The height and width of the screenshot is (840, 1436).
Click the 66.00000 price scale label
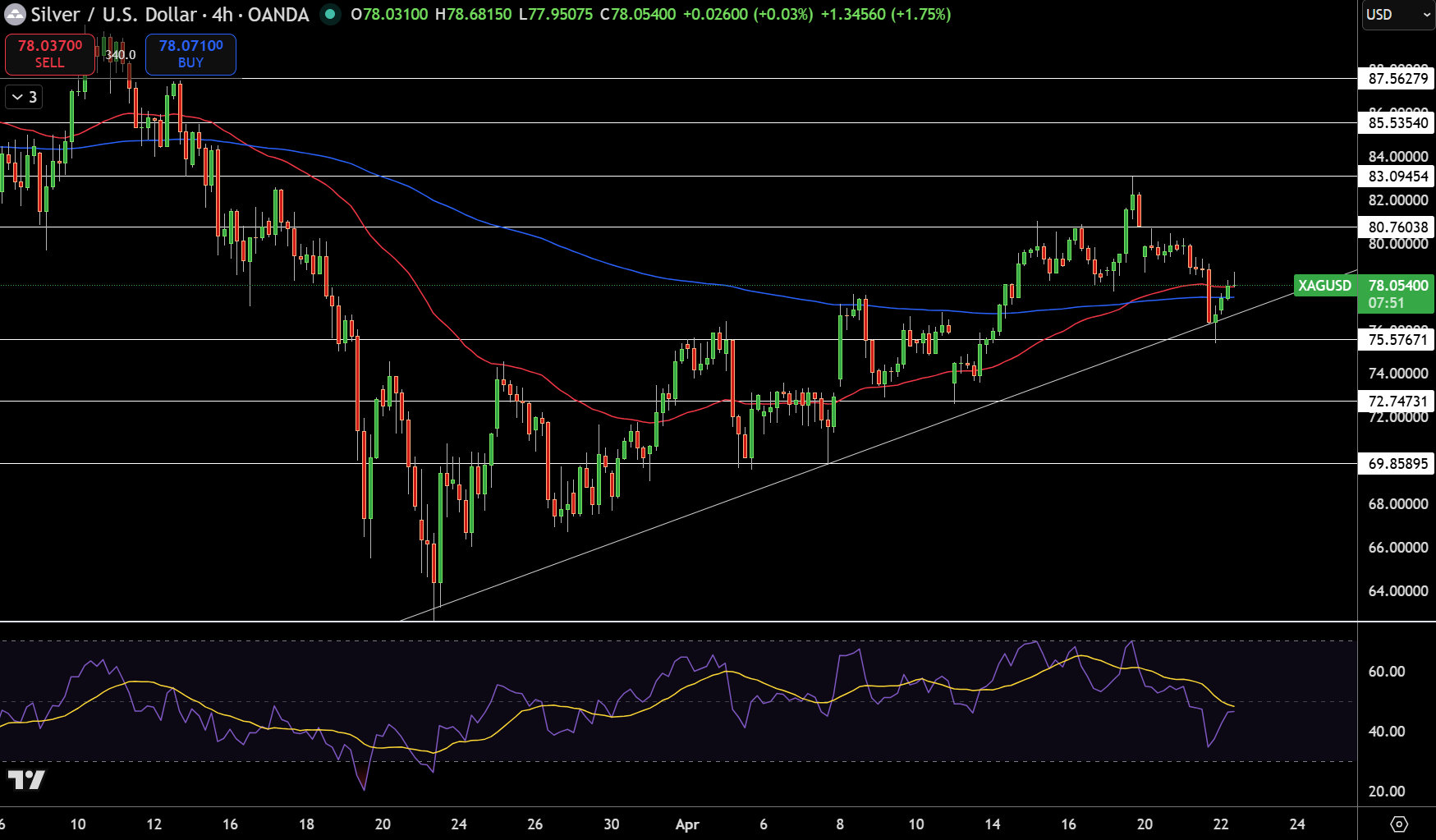click(1397, 548)
